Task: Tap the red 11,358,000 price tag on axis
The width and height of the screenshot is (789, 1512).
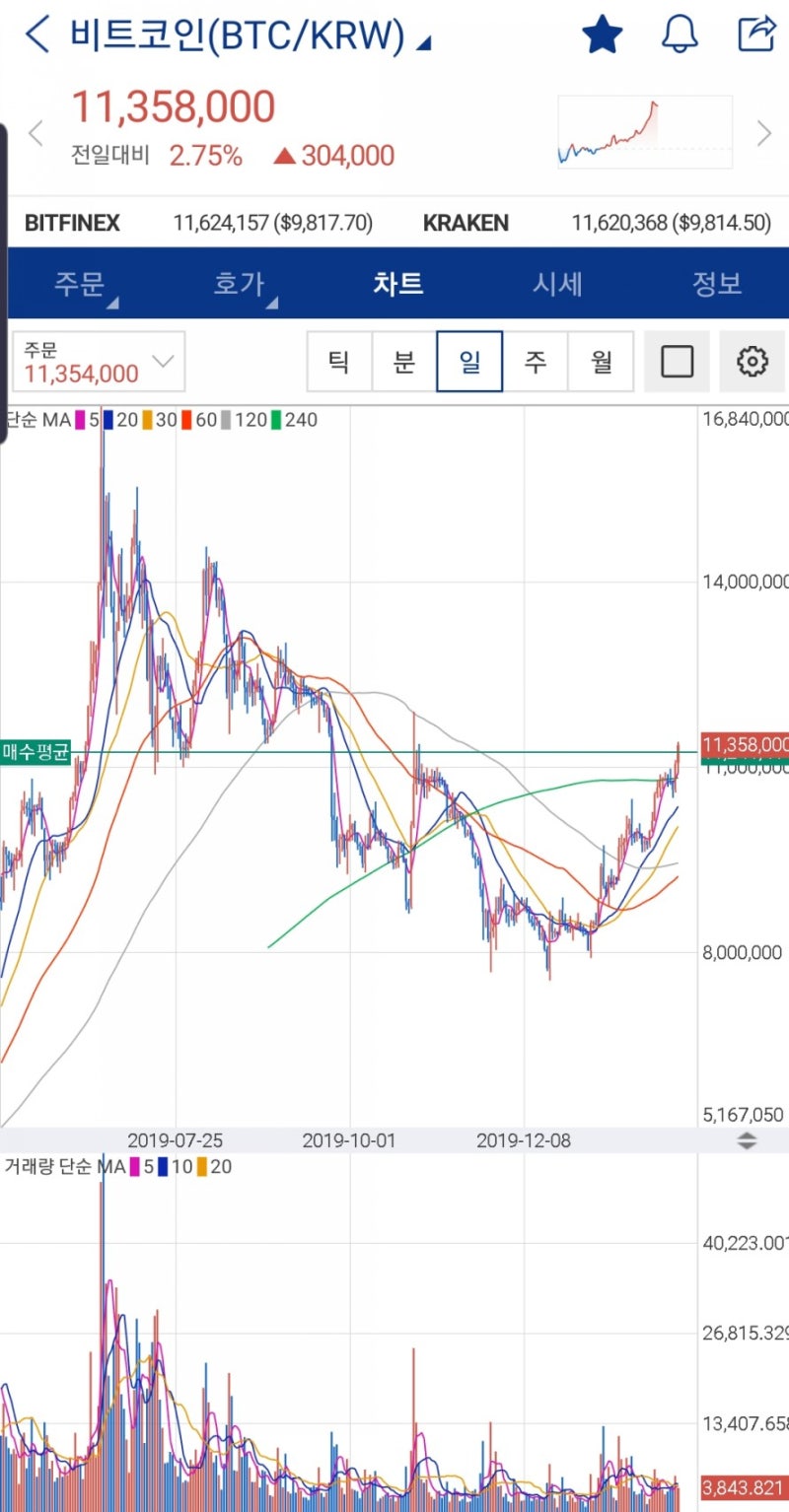Action: pyautogui.click(x=745, y=745)
